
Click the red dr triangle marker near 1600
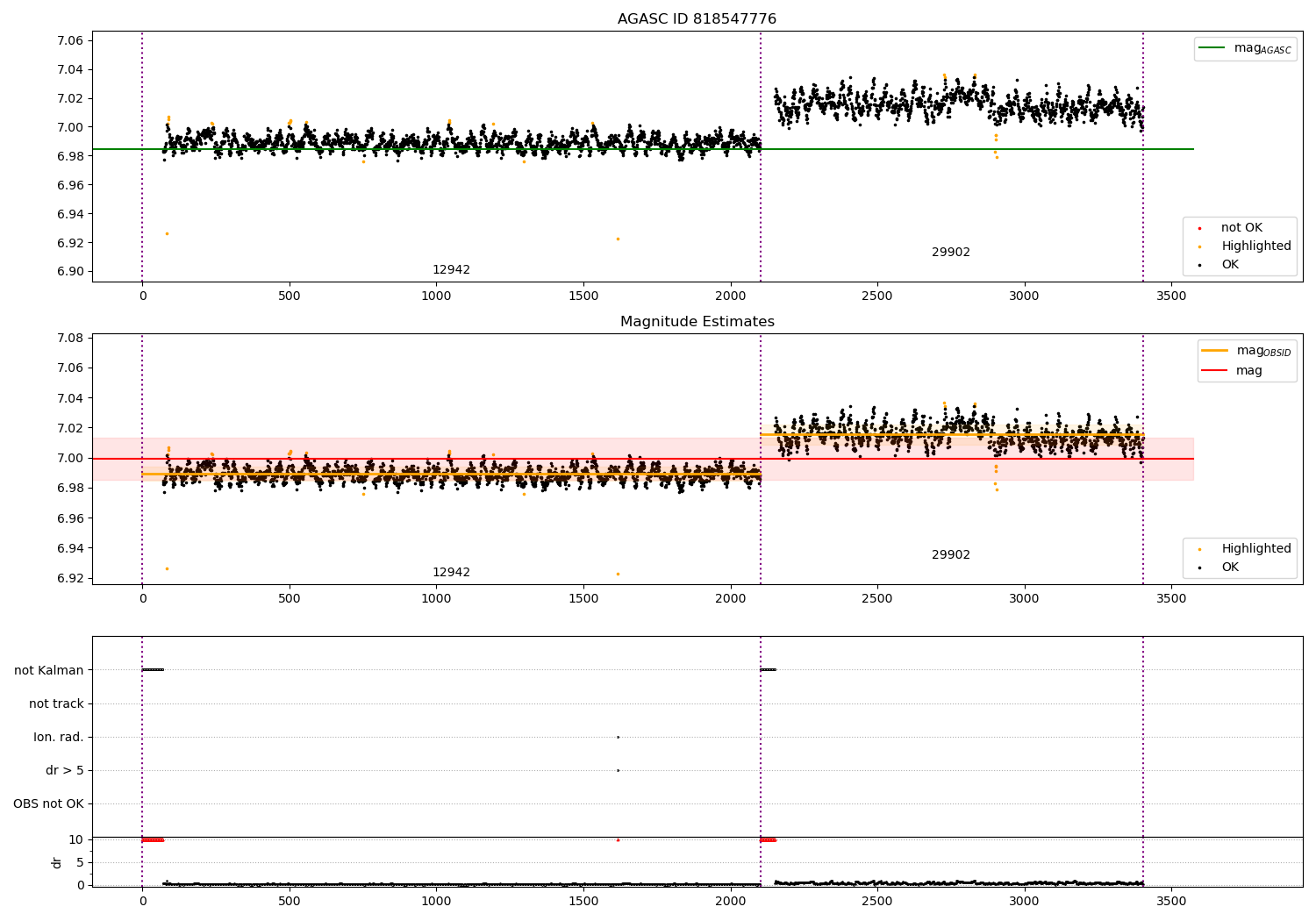(618, 839)
